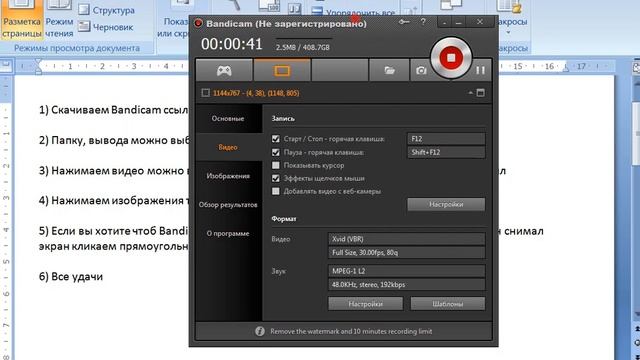Toggle the checkbox before 1144x767 area
Image resolution: width=640 pixels, height=360 pixels.
click(x=205, y=93)
